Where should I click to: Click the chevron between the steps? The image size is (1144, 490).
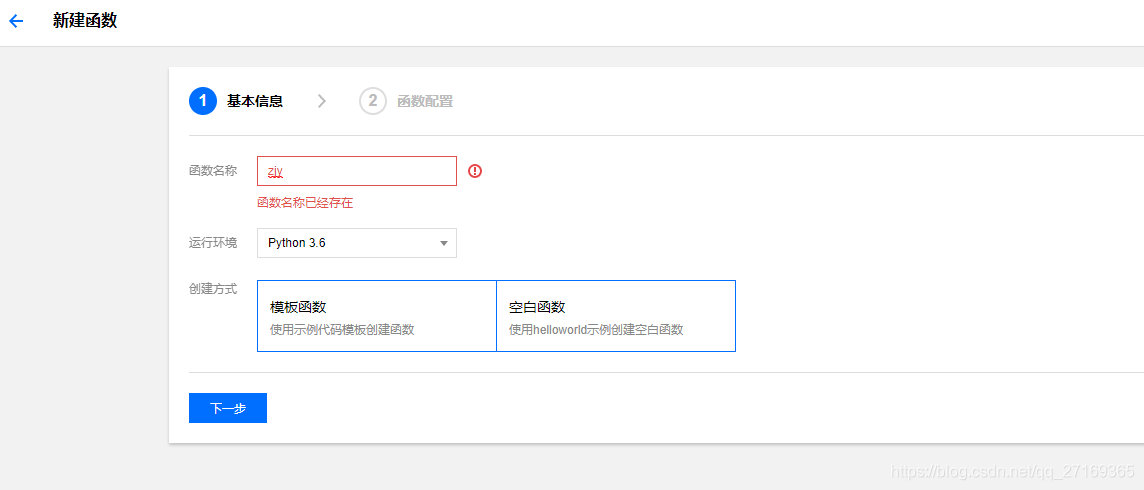click(x=322, y=101)
